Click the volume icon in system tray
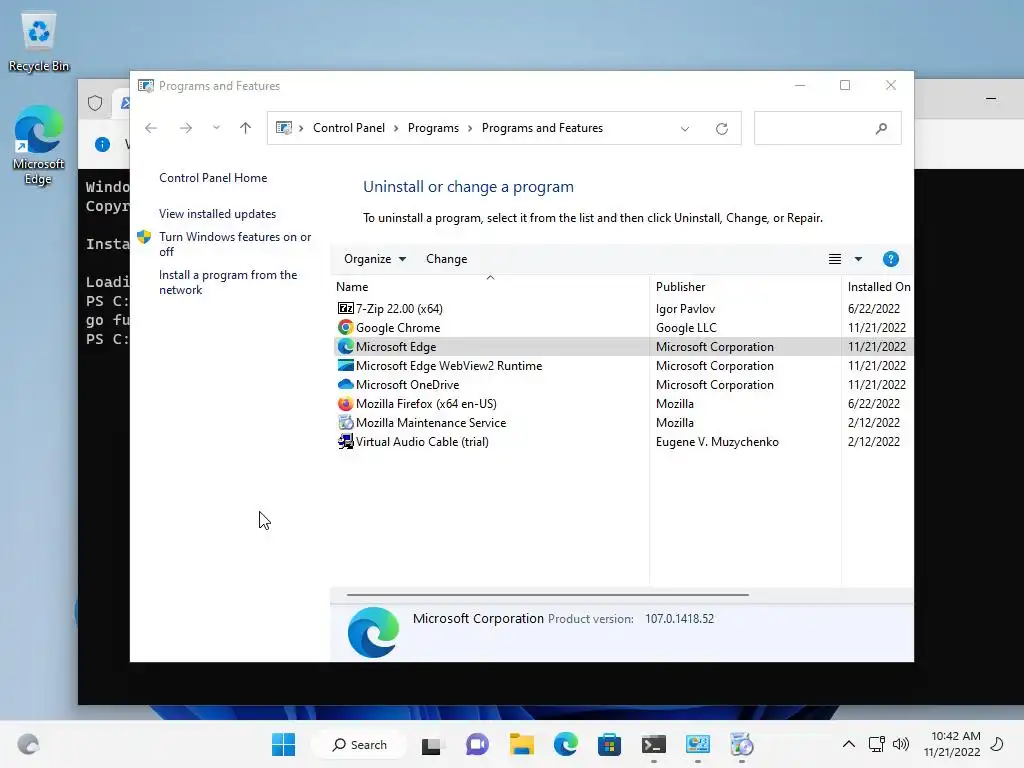1024x768 pixels. tap(901, 744)
